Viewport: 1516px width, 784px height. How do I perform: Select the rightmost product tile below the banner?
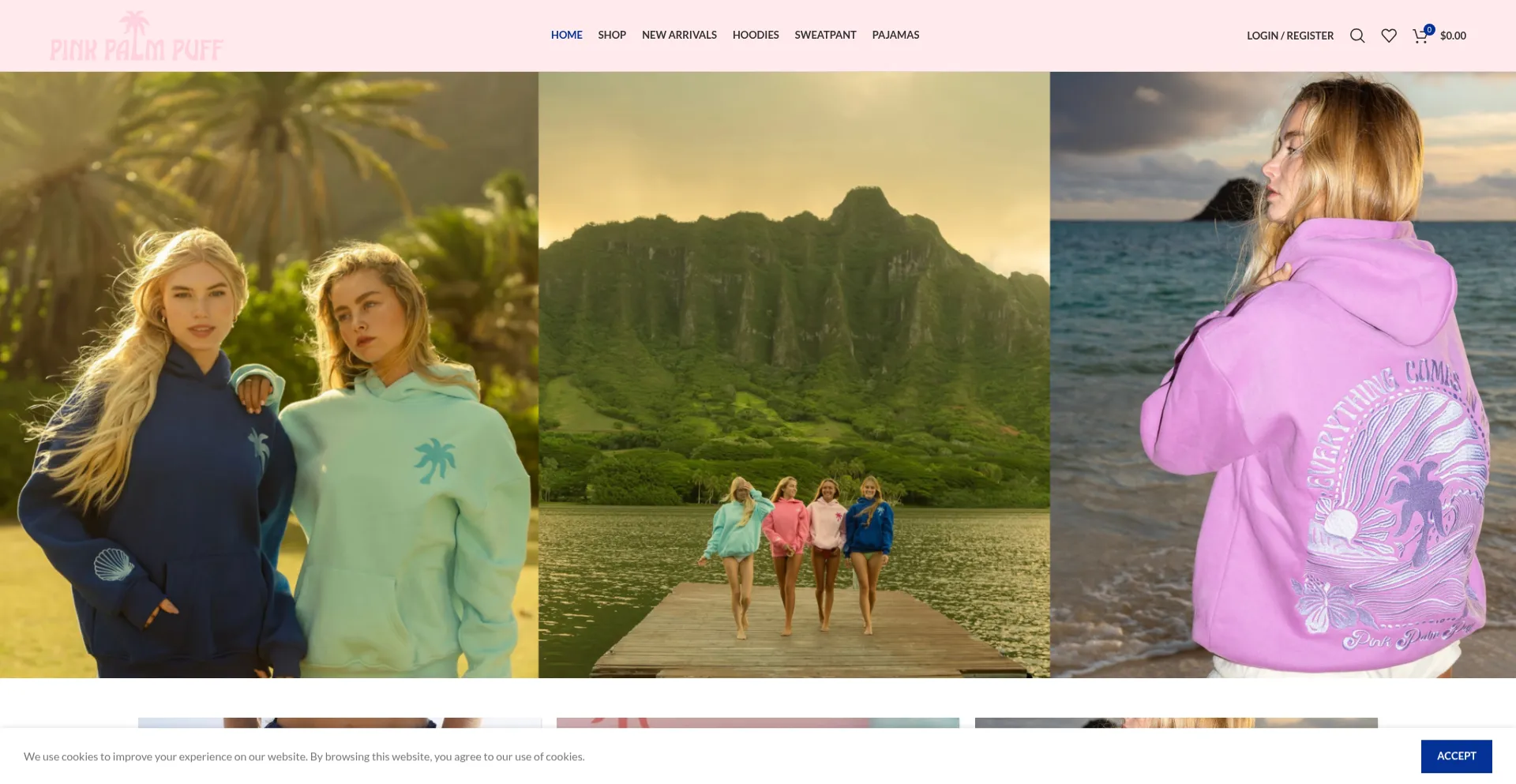[1176, 722]
